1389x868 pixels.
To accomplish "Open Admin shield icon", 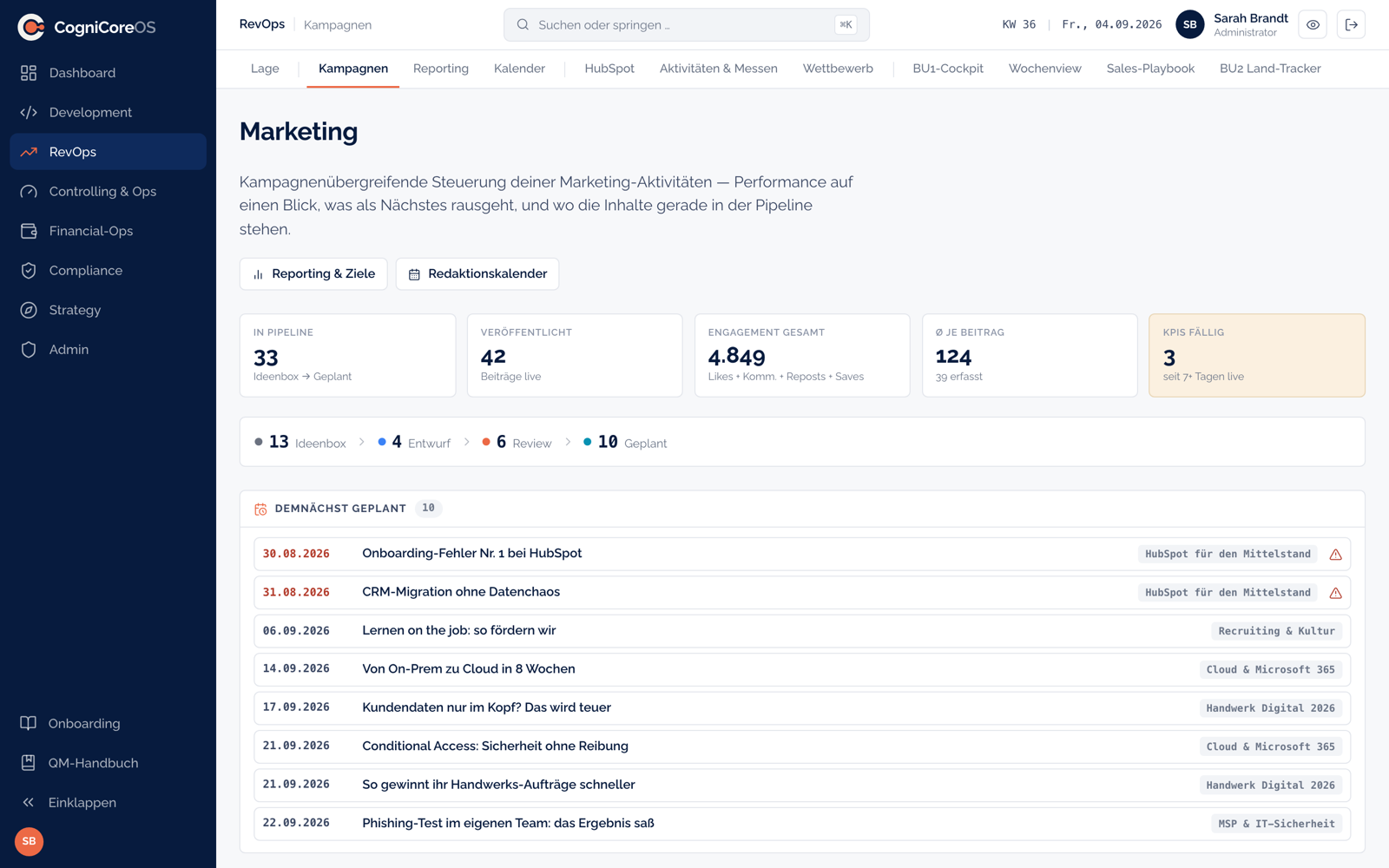I will tap(29, 349).
